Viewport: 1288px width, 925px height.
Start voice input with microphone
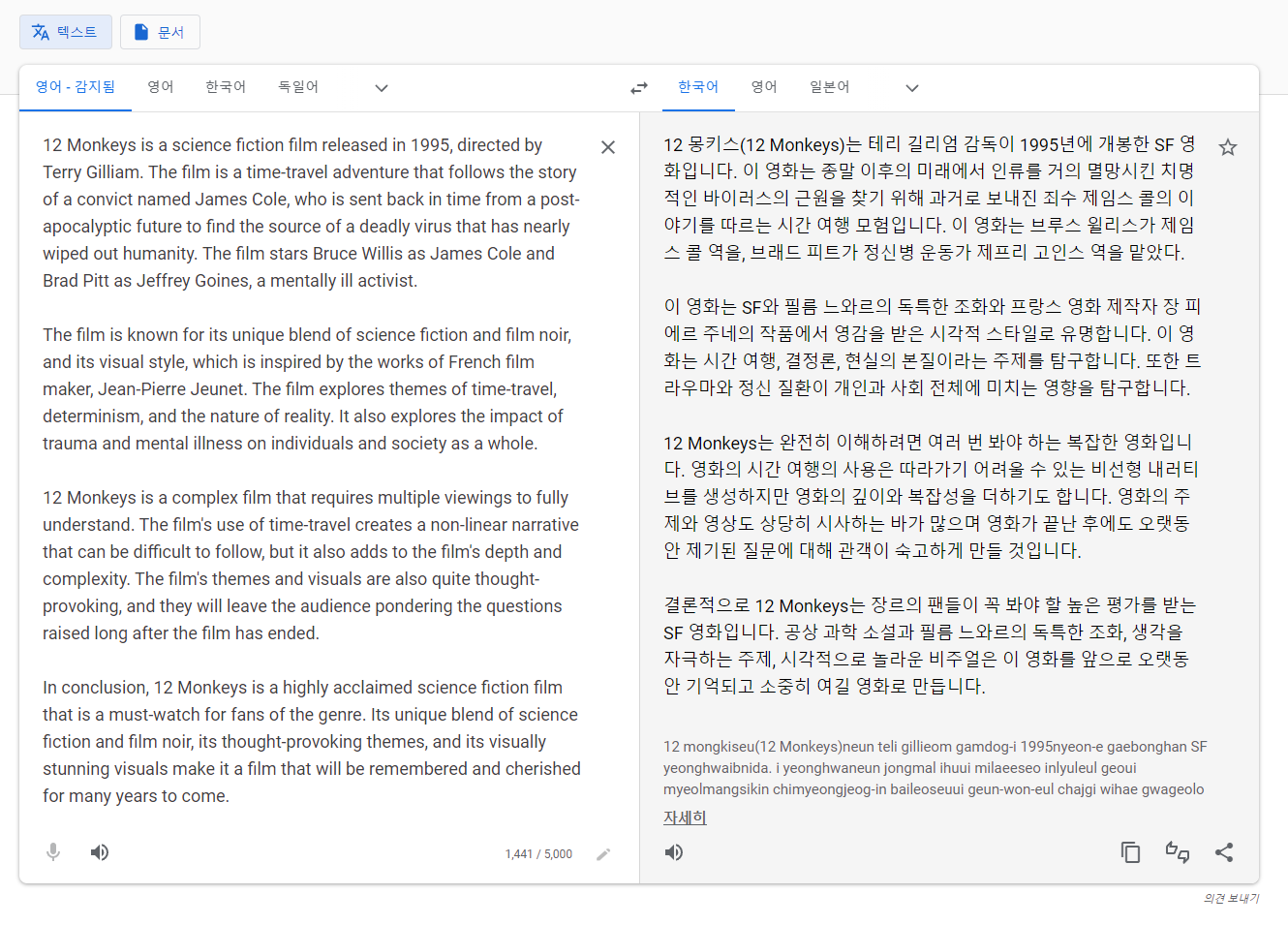53,852
